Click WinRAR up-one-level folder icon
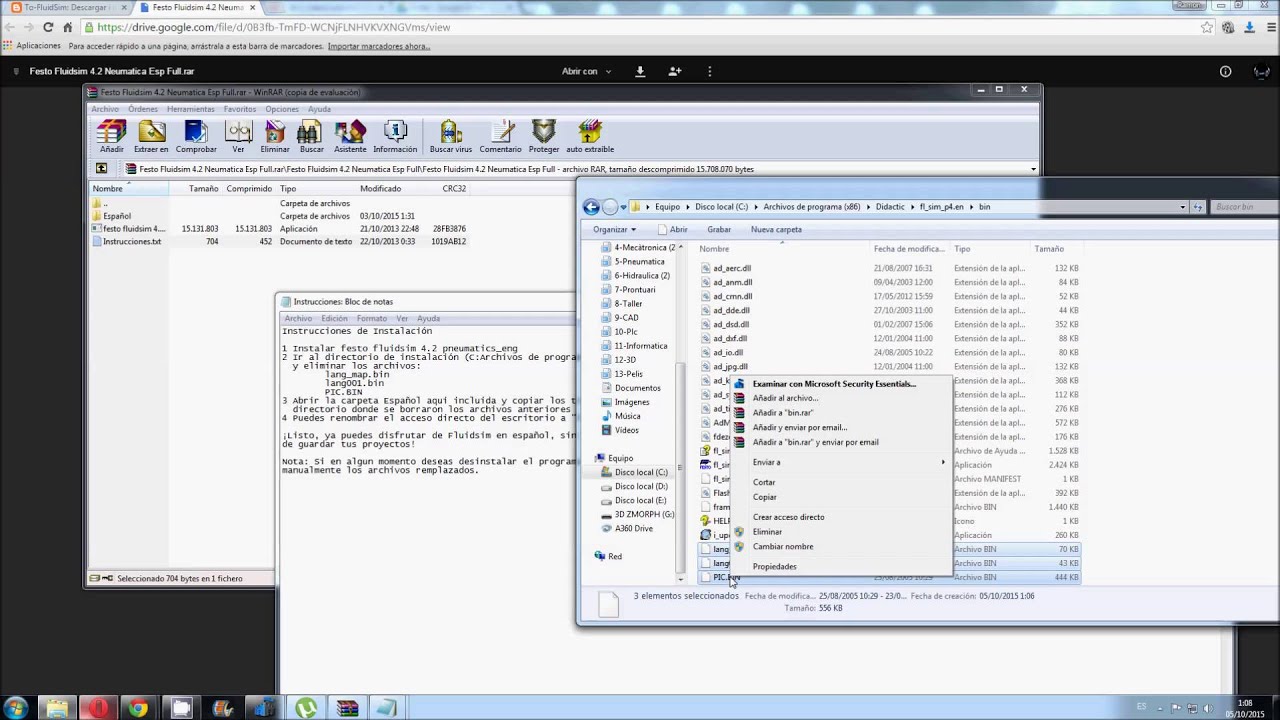The image size is (1280, 720). [x=101, y=169]
